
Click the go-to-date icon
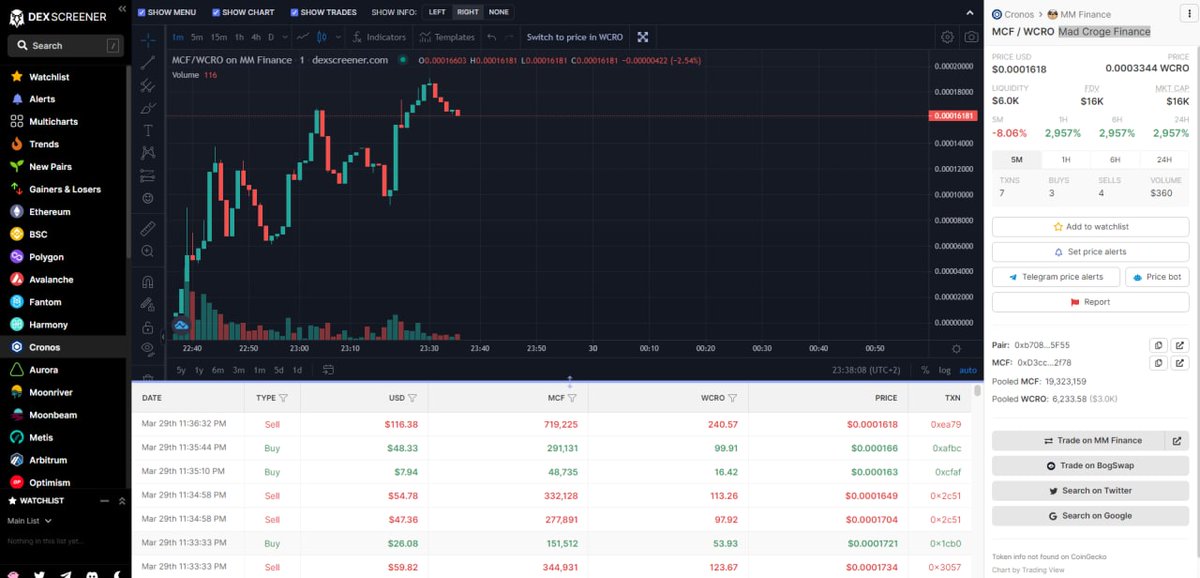[328, 370]
